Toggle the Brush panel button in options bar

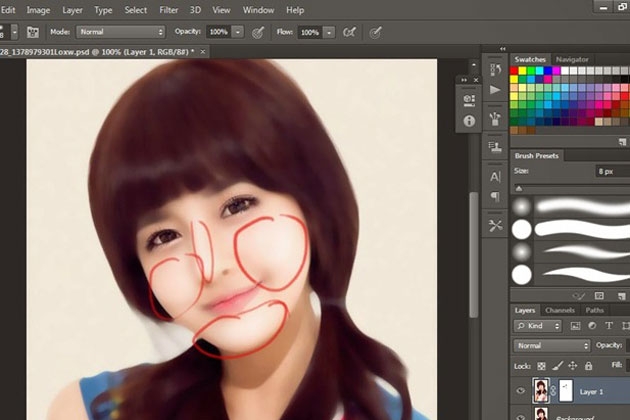(31, 32)
